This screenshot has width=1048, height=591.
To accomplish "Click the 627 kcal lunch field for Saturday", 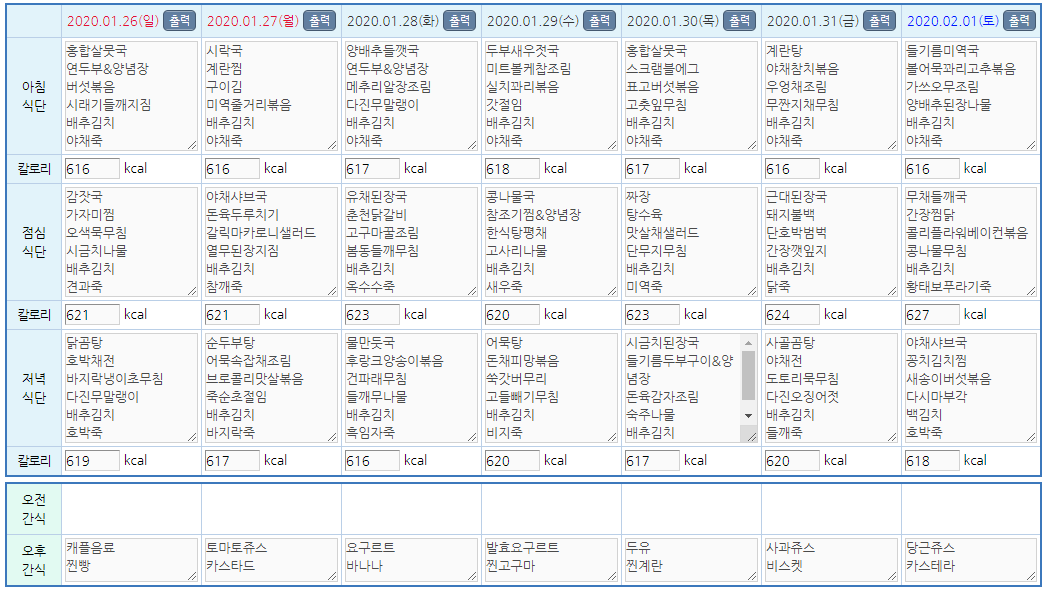I will pyautogui.click(x=932, y=315).
